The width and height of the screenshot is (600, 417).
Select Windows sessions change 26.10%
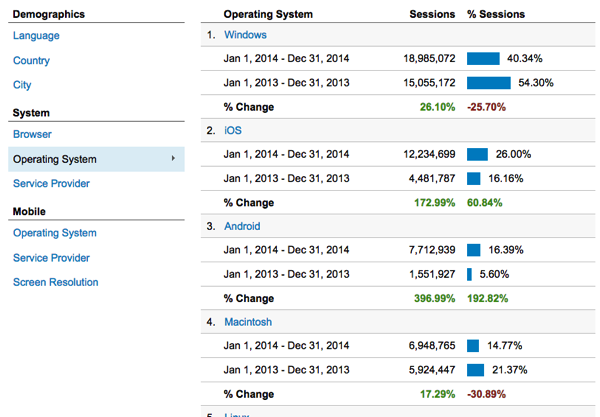pos(437,107)
